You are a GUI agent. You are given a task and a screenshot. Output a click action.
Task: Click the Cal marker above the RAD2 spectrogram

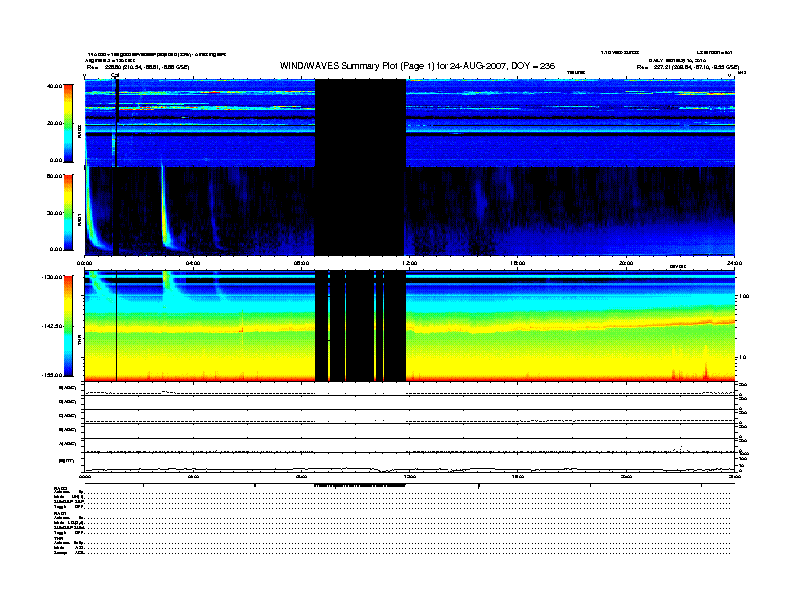tap(115, 76)
